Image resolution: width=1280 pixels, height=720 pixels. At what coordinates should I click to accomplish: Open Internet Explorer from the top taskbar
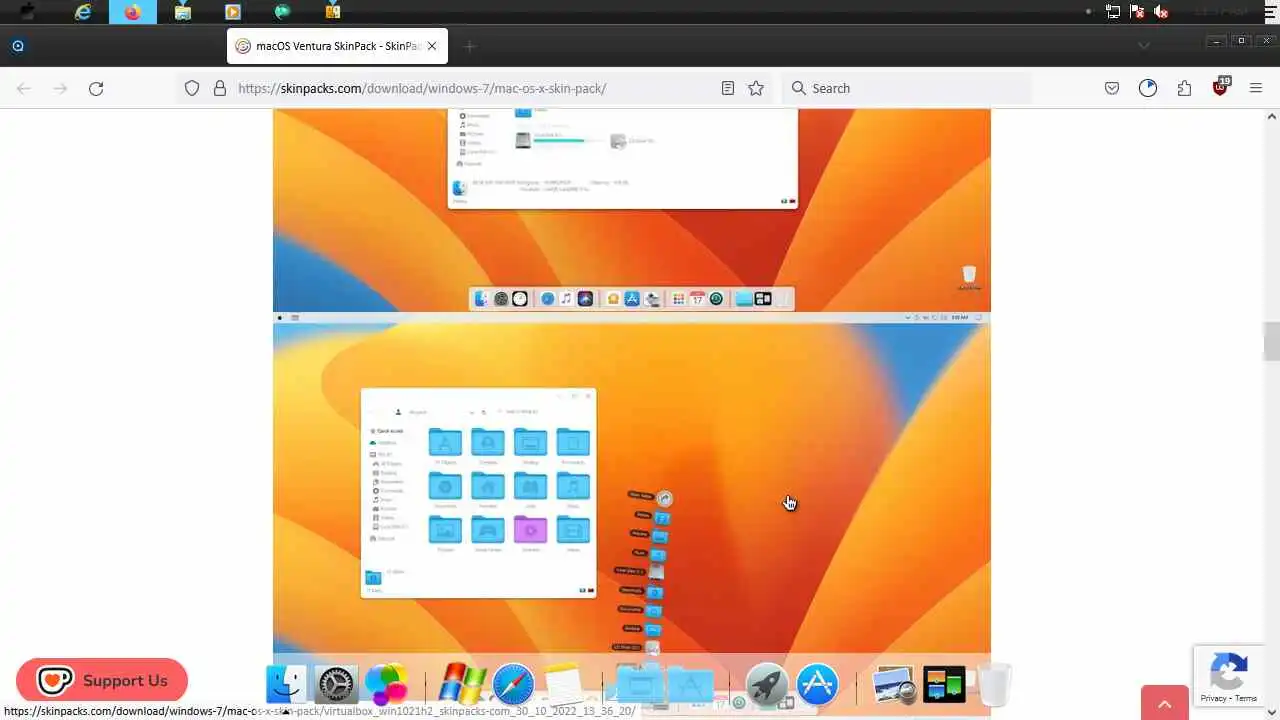click(x=83, y=12)
